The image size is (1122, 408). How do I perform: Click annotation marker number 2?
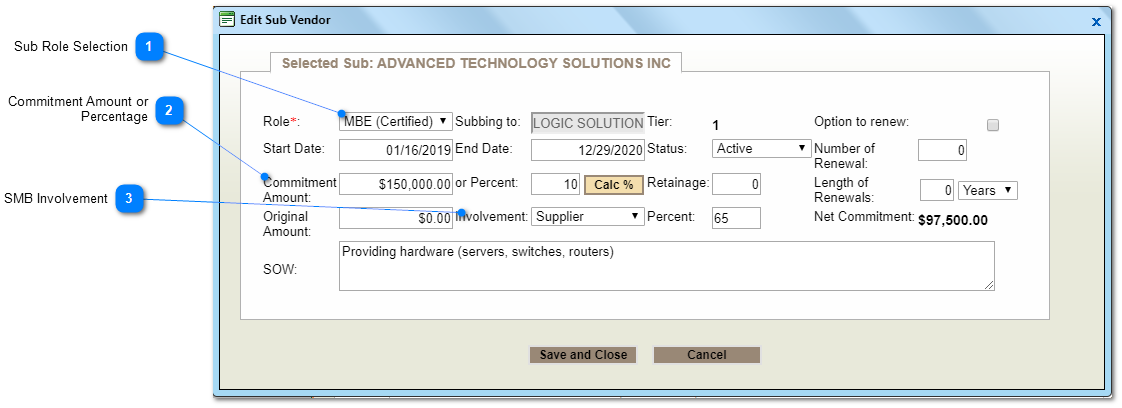169,111
